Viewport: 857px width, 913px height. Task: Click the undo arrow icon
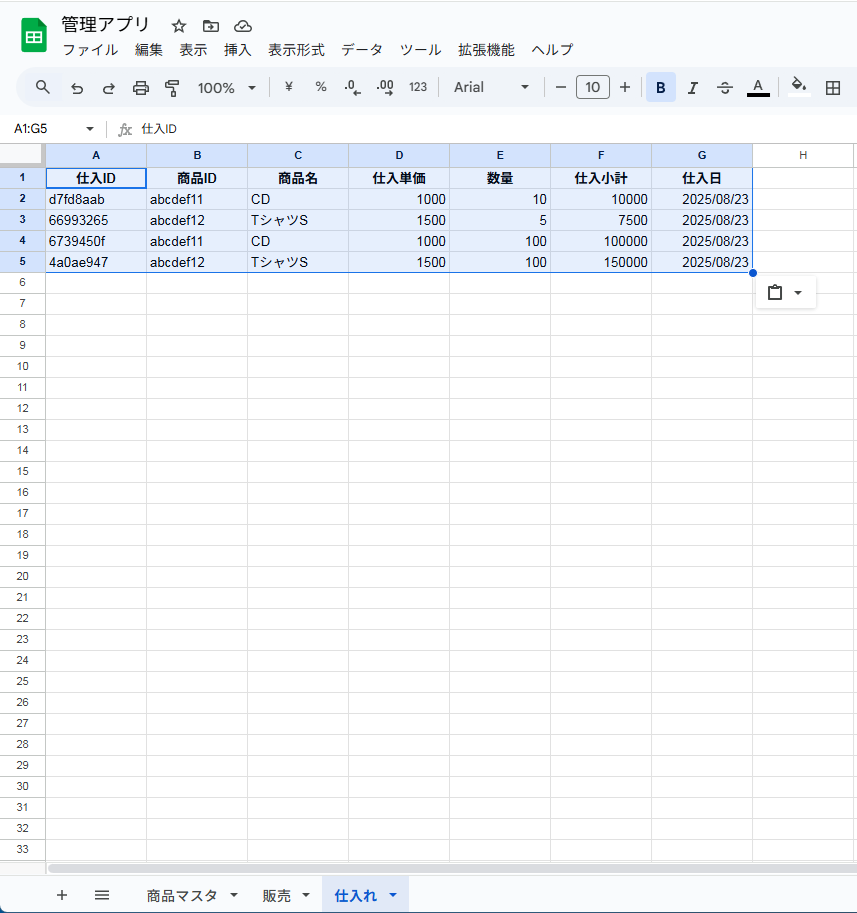tap(77, 88)
